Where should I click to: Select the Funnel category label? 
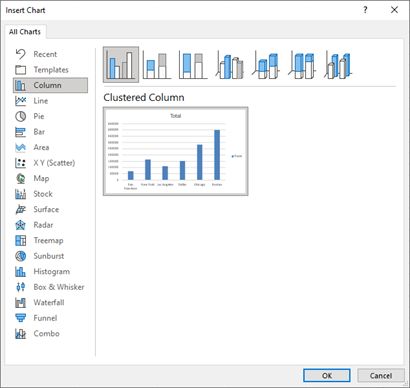tap(45, 318)
